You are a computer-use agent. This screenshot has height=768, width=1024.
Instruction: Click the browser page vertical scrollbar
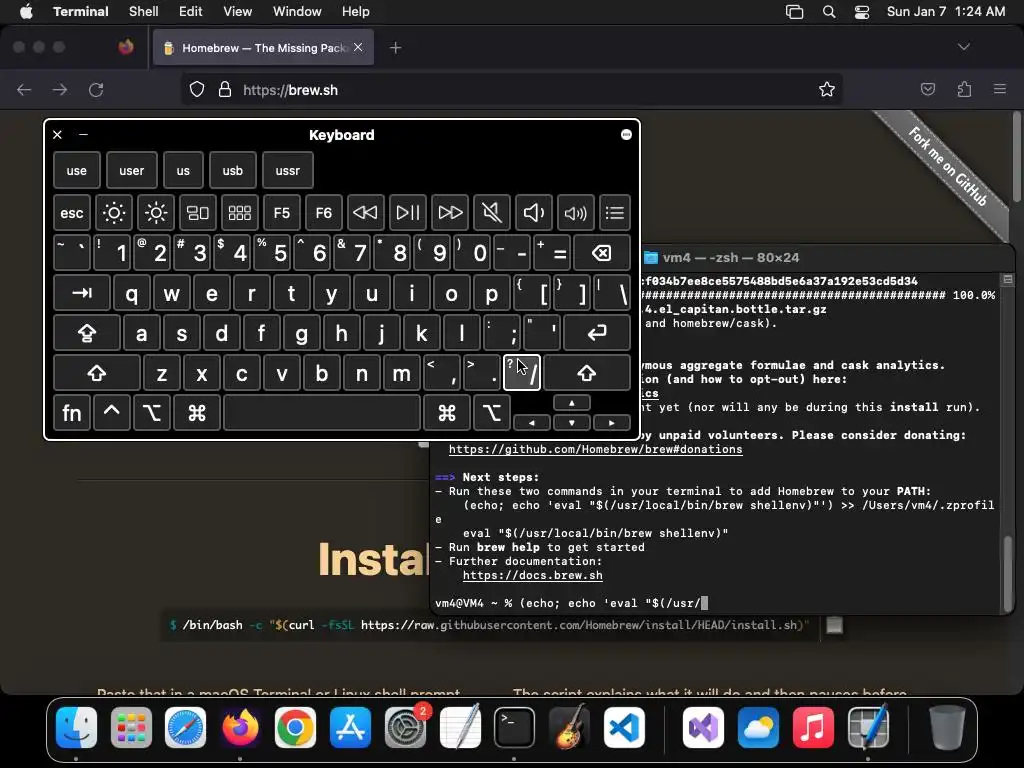pos(1016,157)
